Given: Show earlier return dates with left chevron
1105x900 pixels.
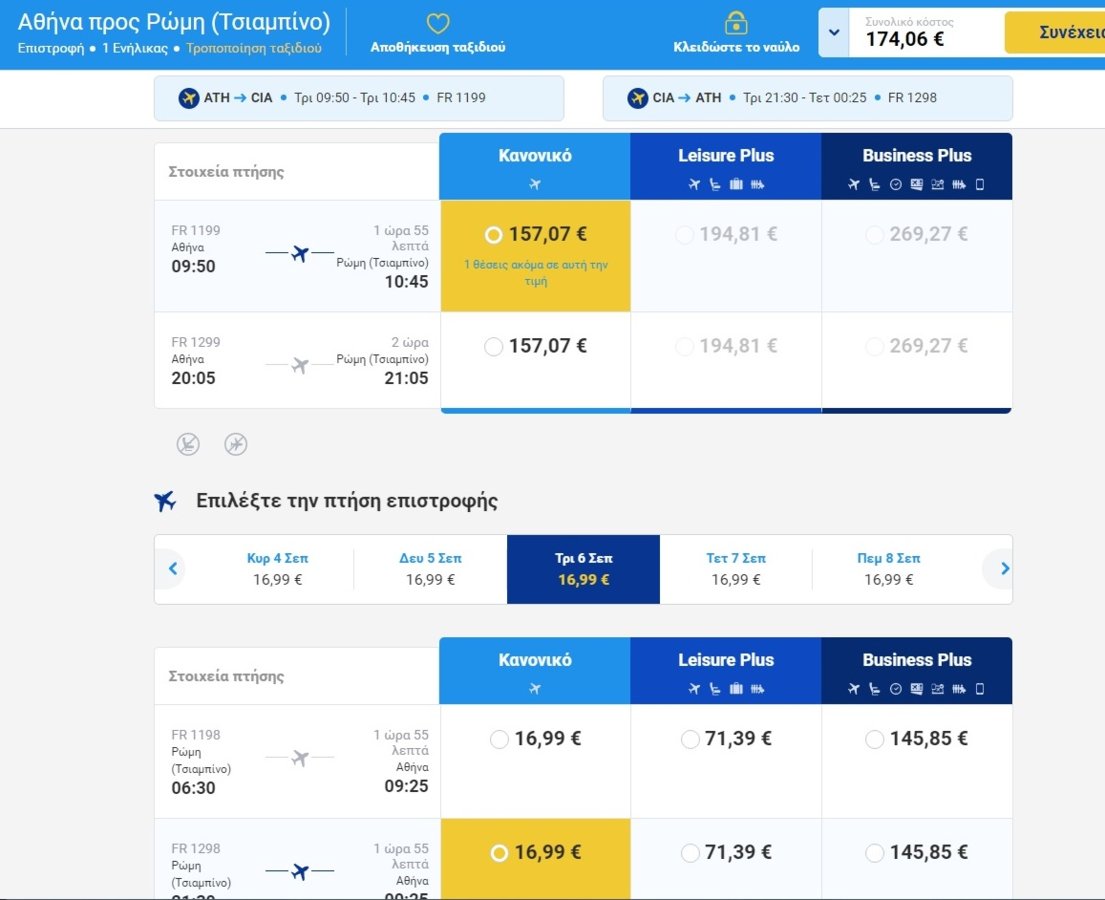Looking at the screenshot, I should (172, 569).
